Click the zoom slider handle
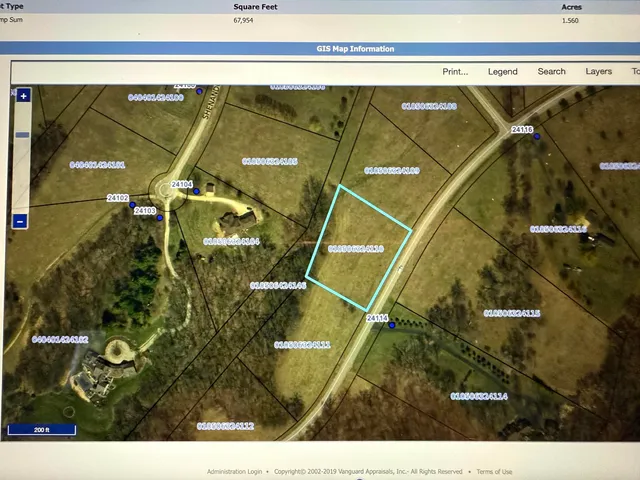The height and width of the screenshot is (480, 640). click(22, 134)
